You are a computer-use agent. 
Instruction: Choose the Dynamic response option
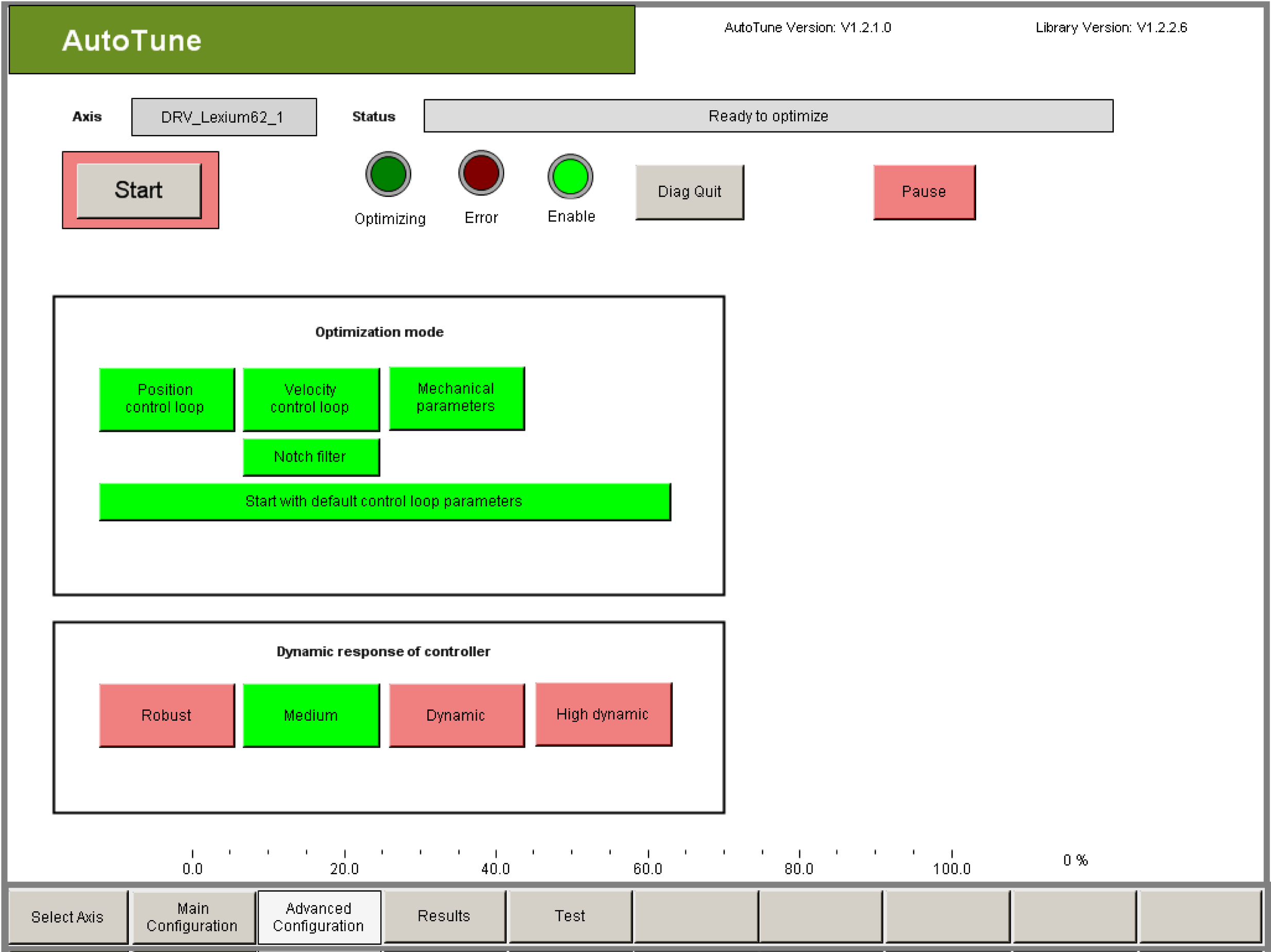pyautogui.click(x=456, y=715)
